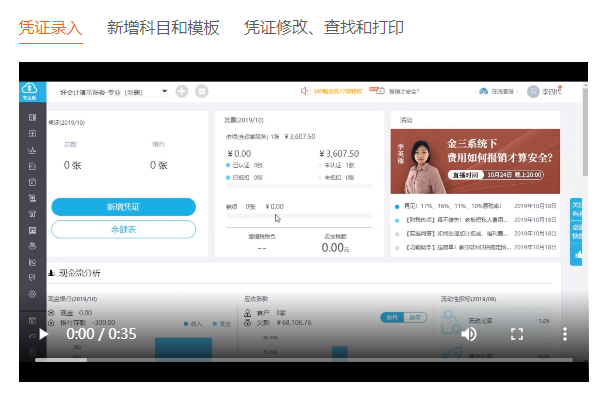Open the 金三系统下 live banner image

[x=475, y=161]
